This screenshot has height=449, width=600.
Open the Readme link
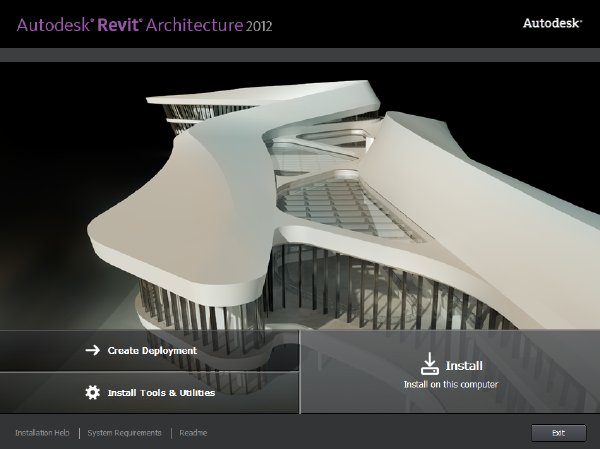pyautogui.click(x=193, y=433)
